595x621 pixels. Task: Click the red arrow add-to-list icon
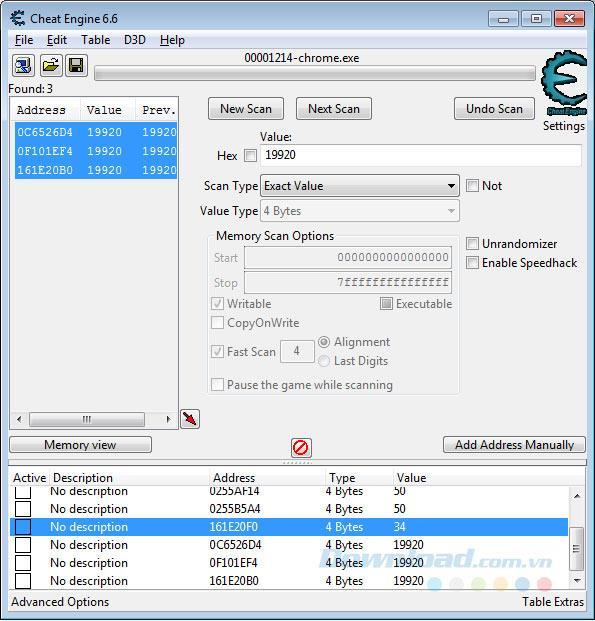click(190, 419)
